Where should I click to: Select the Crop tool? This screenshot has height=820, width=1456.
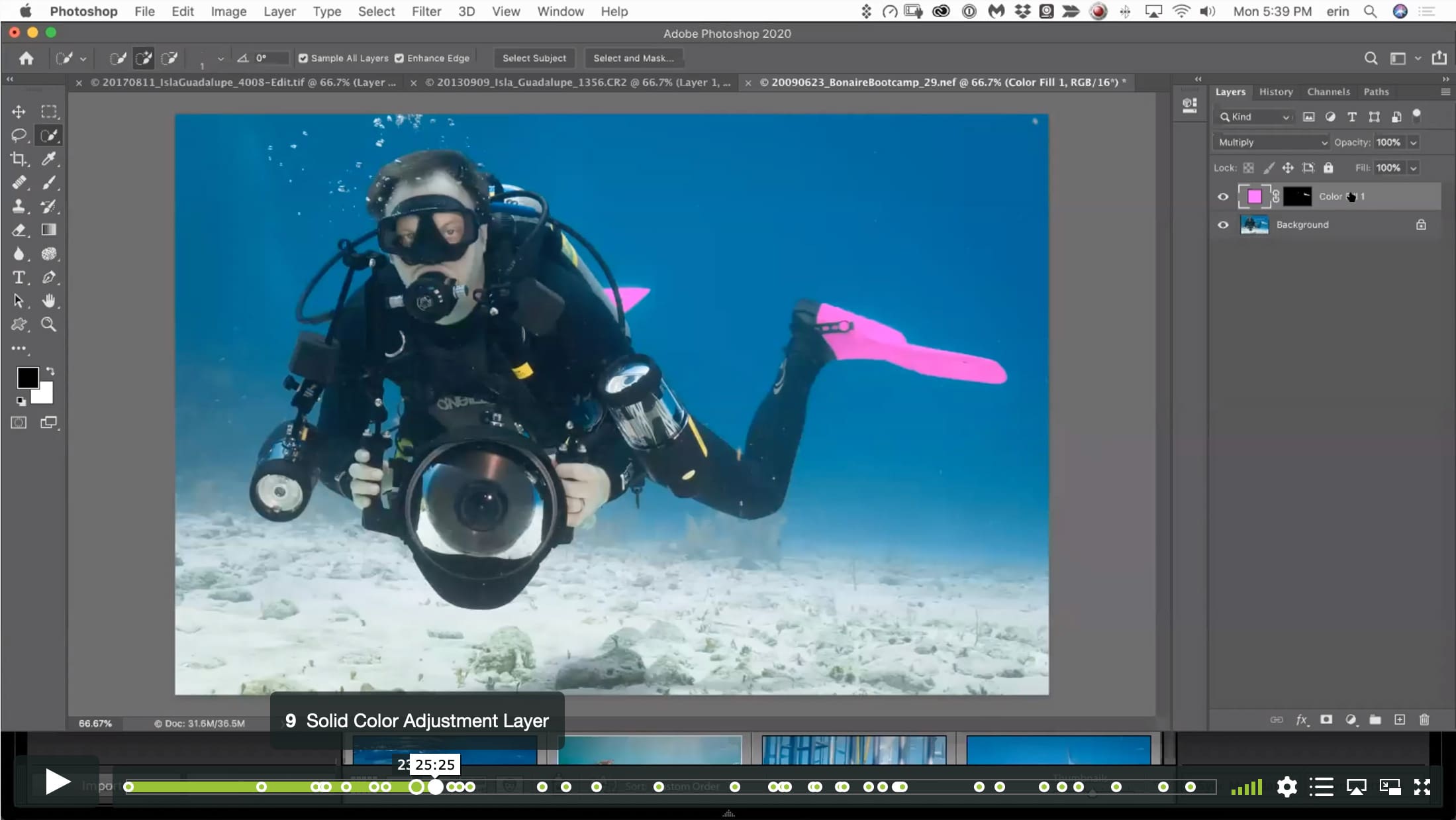[19, 159]
